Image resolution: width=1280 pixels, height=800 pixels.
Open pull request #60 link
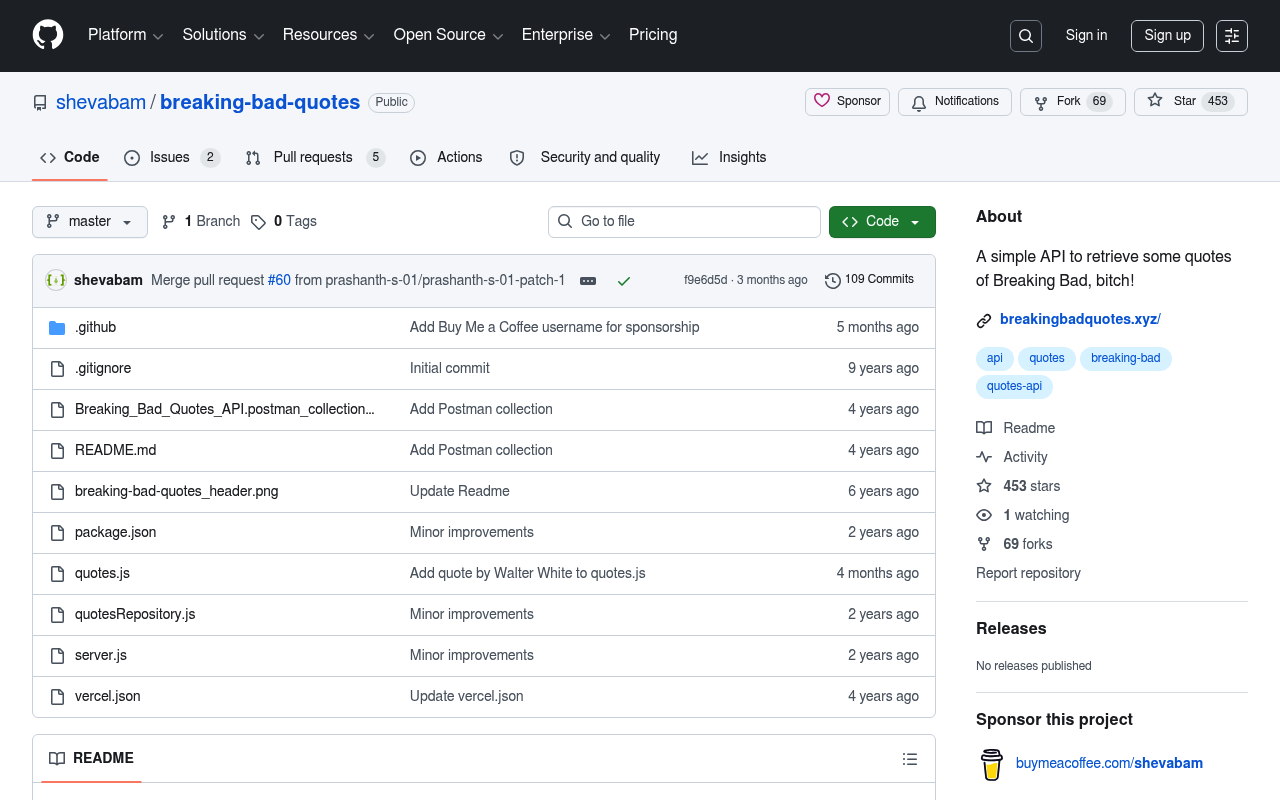click(x=279, y=280)
